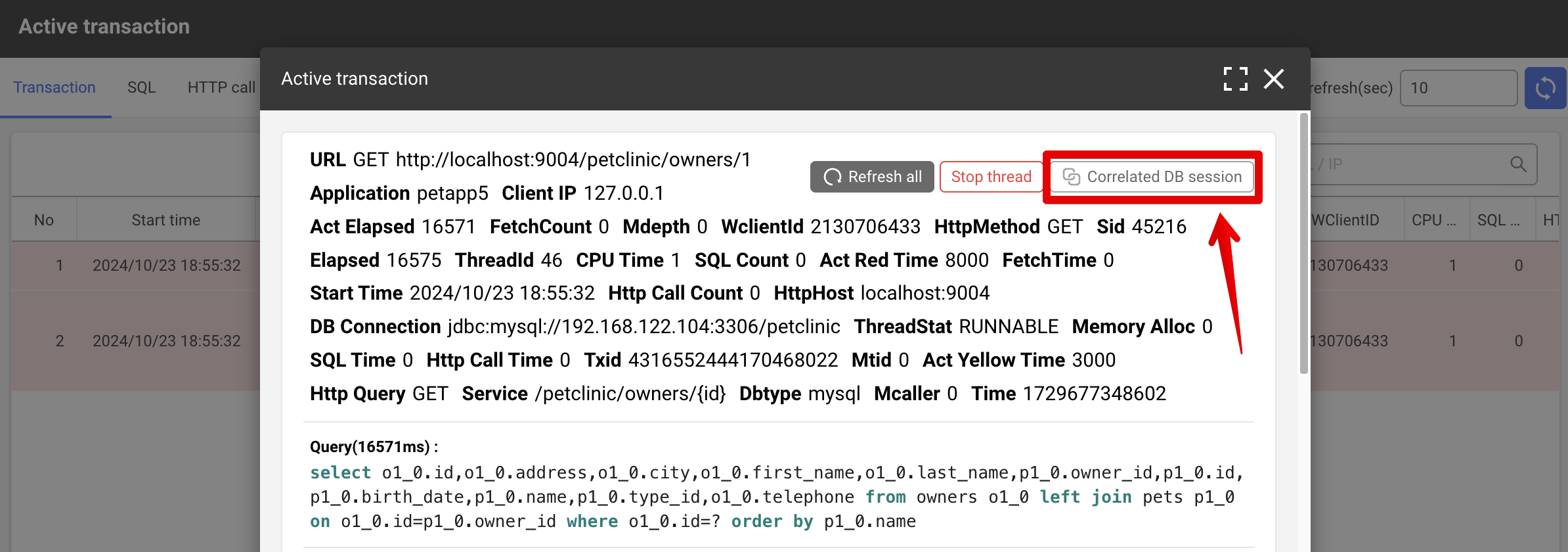Image resolution: width=1568 pixels, height=552 pixels.
Task: Close the Active transaction modal
Action: 1274,79
